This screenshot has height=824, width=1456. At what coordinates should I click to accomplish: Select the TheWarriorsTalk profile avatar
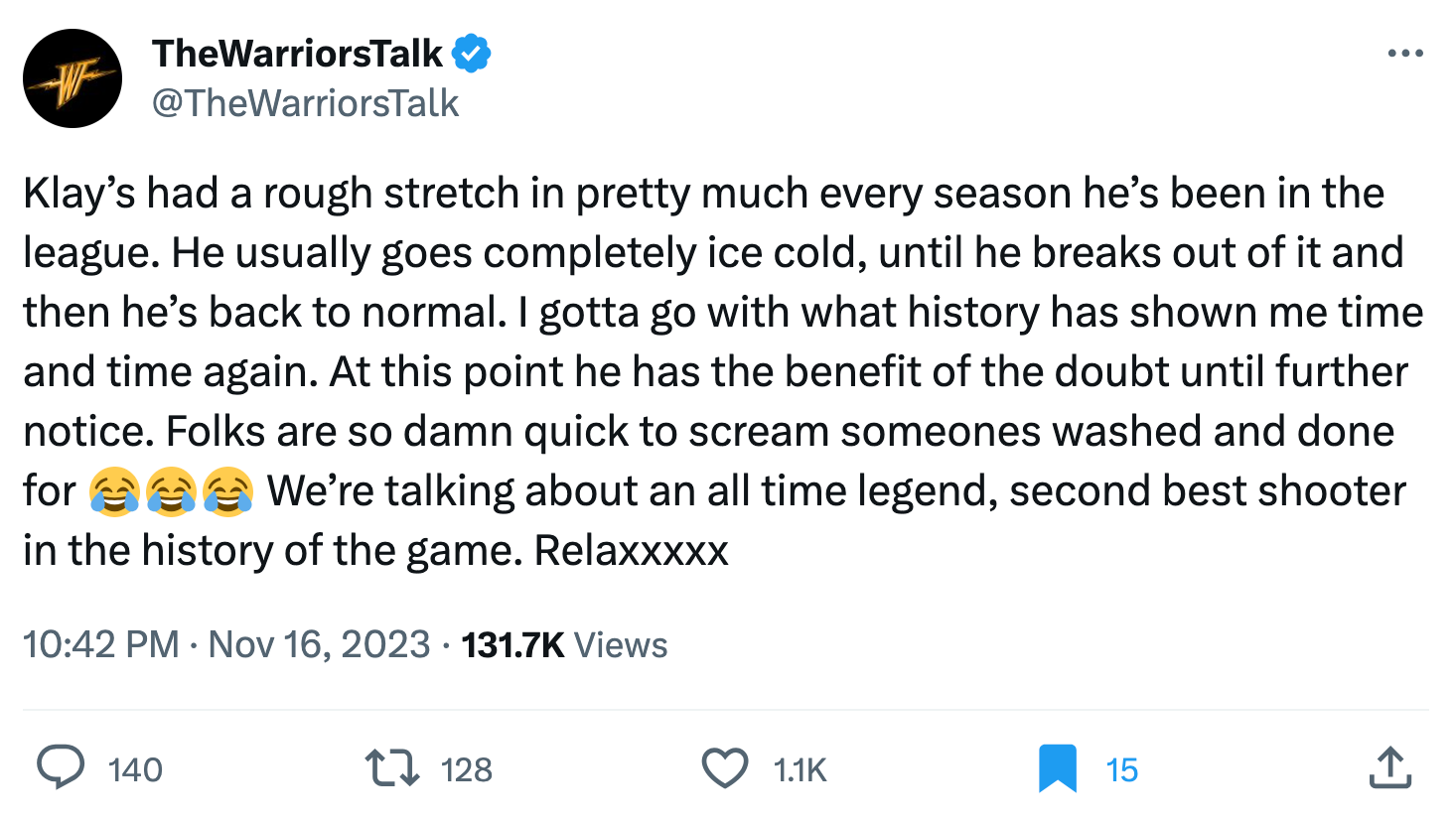[x=72, y=77]
